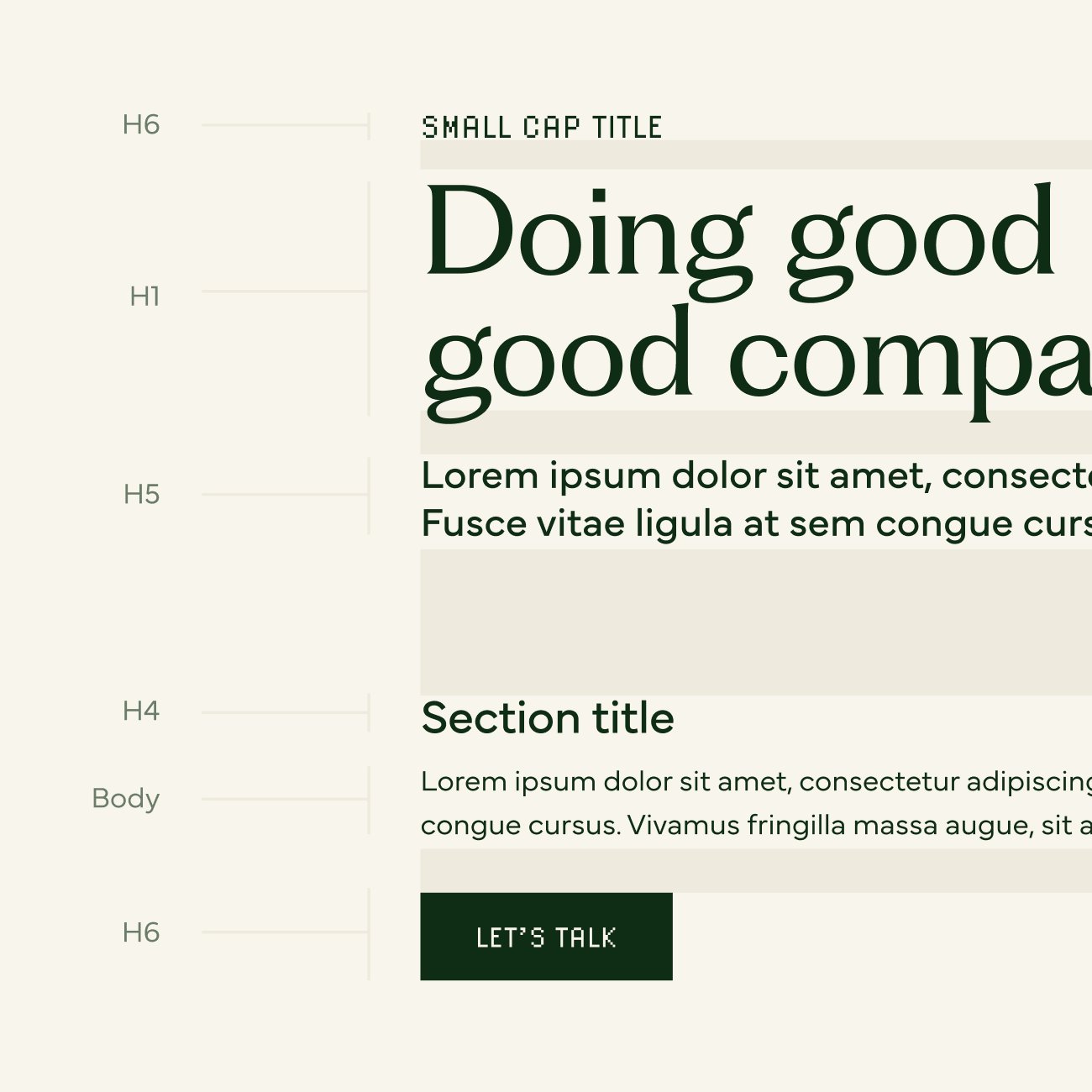Click the H4 style label
The height and width of the screenshot is (1092, 1092).
tap(141, 711)
